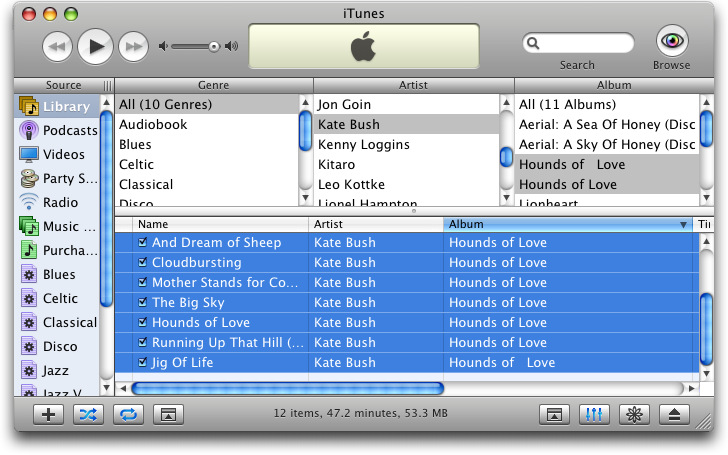Uncheck Mother Stands for Comfort checkbox
728x455 pixels.
pos(143,282)
